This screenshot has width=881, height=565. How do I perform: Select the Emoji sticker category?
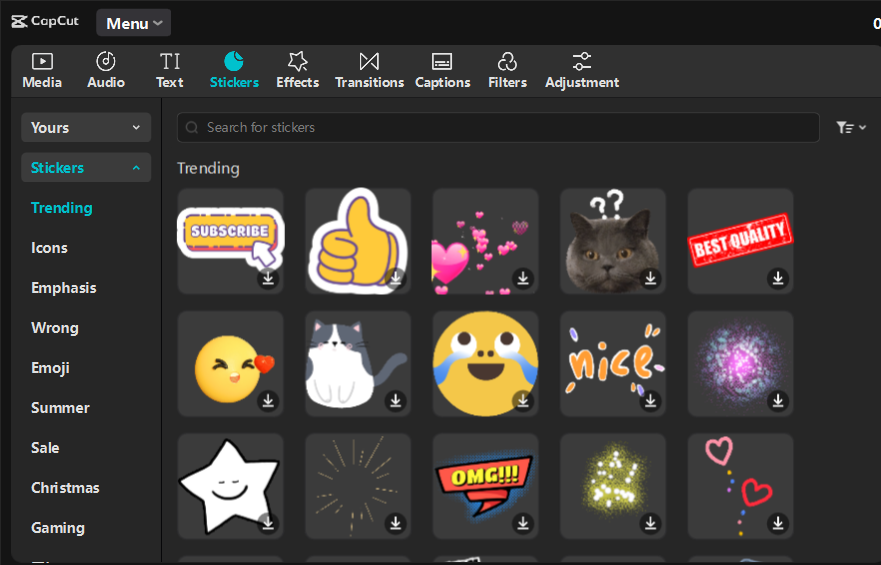point(50,368)
